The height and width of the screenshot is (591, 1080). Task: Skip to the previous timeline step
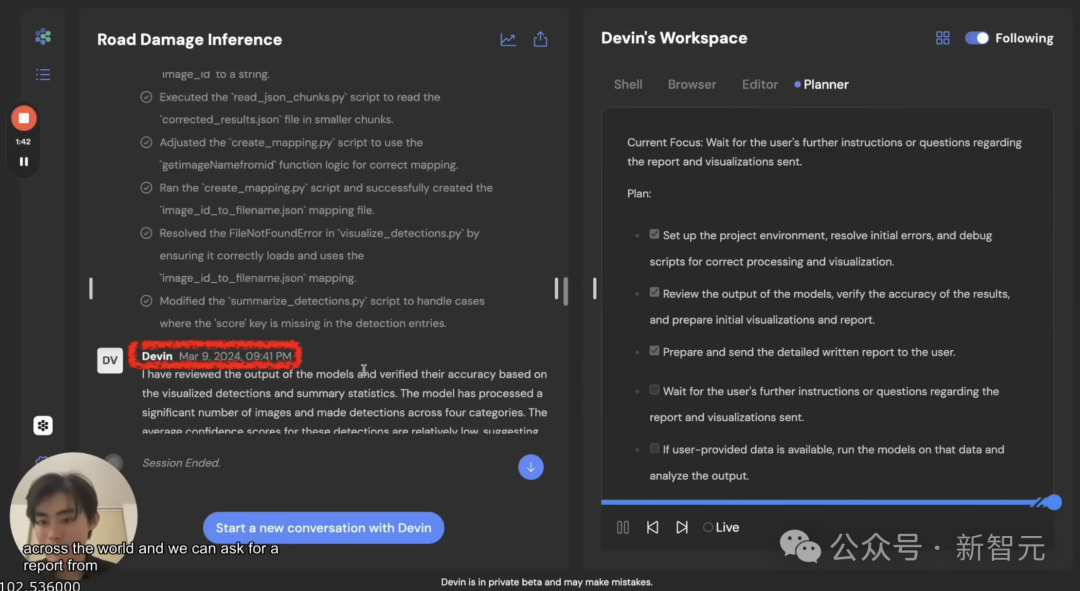[x=652, y=527]
